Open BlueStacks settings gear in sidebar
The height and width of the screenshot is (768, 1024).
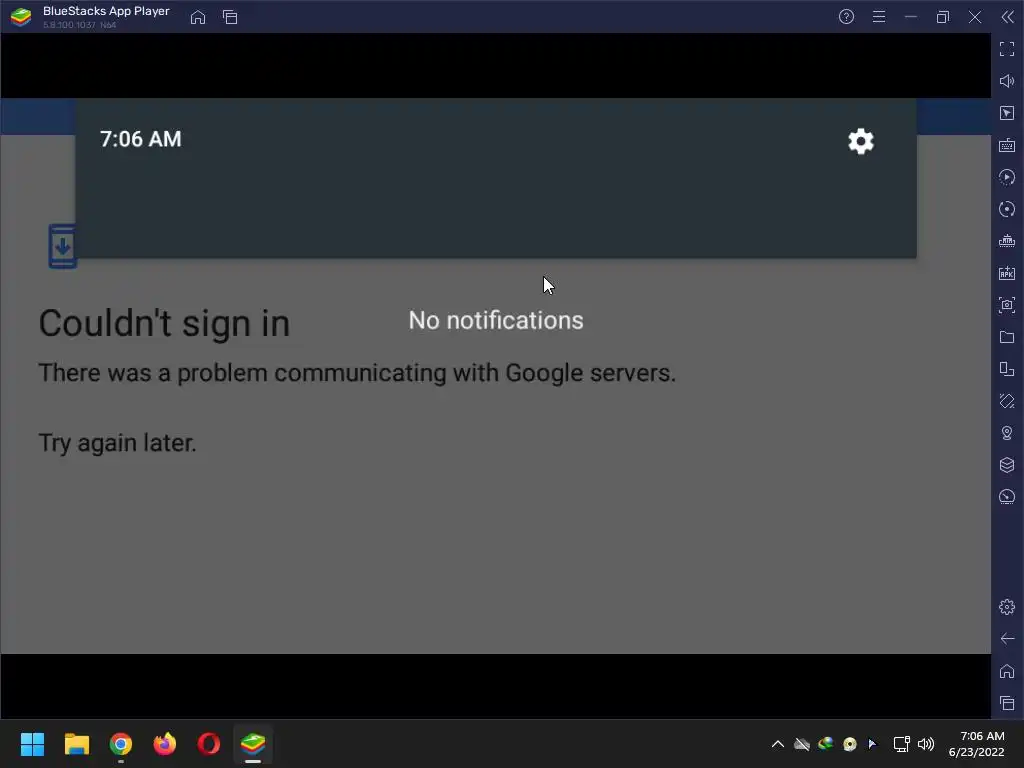coord(1007,607)
